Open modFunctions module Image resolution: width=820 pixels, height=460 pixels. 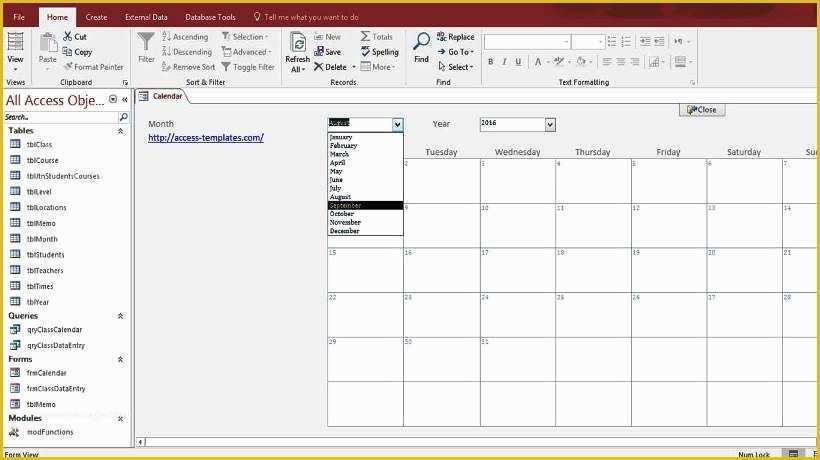pyautogui.click(x=50, y=432)
